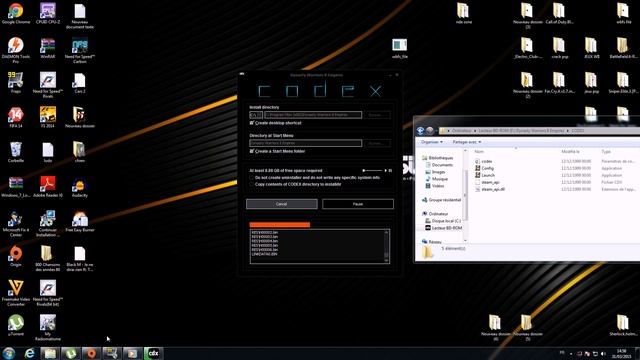Open Launch application in Explorer list
This screenshot has width=640, height=360.
coord(485,175)
